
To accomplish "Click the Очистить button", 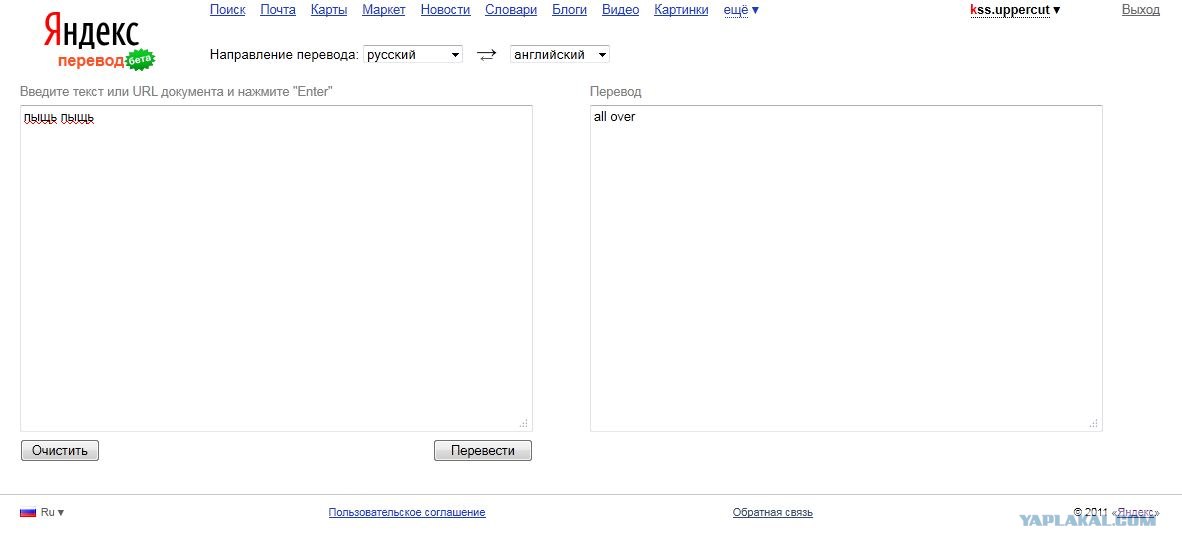I will (x=60, y=451).
